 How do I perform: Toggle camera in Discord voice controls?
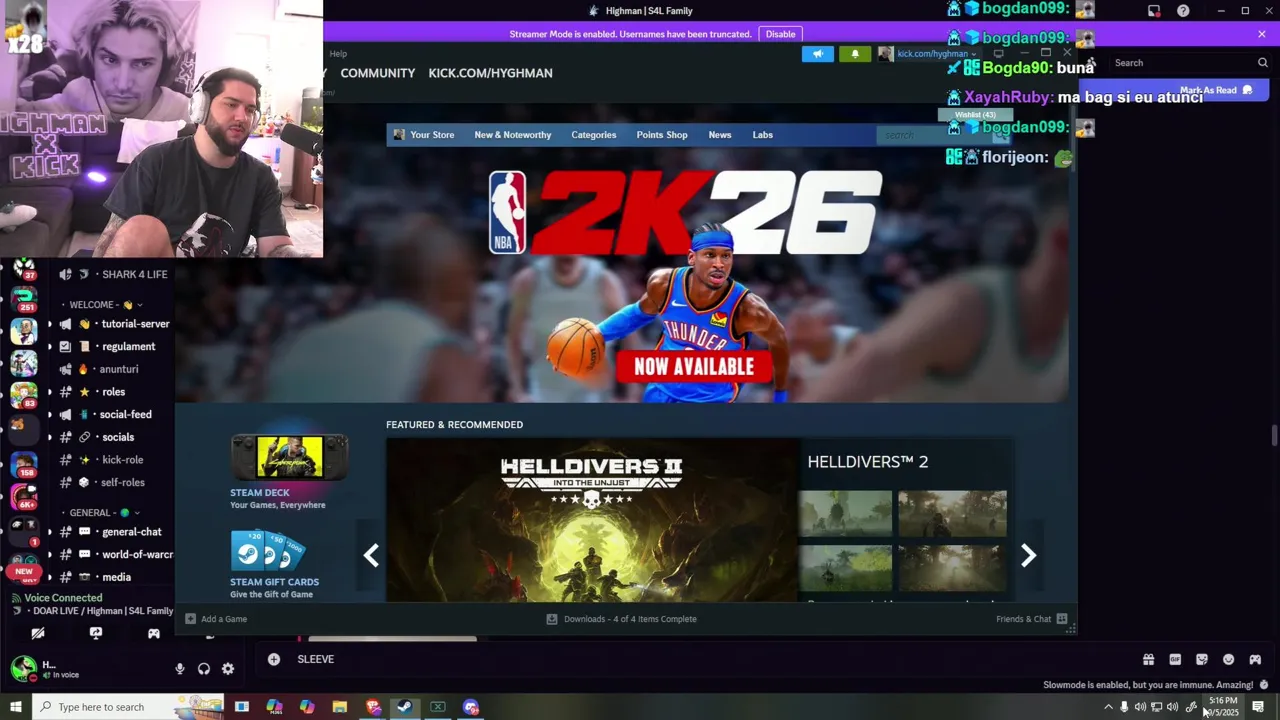[38, 633]
